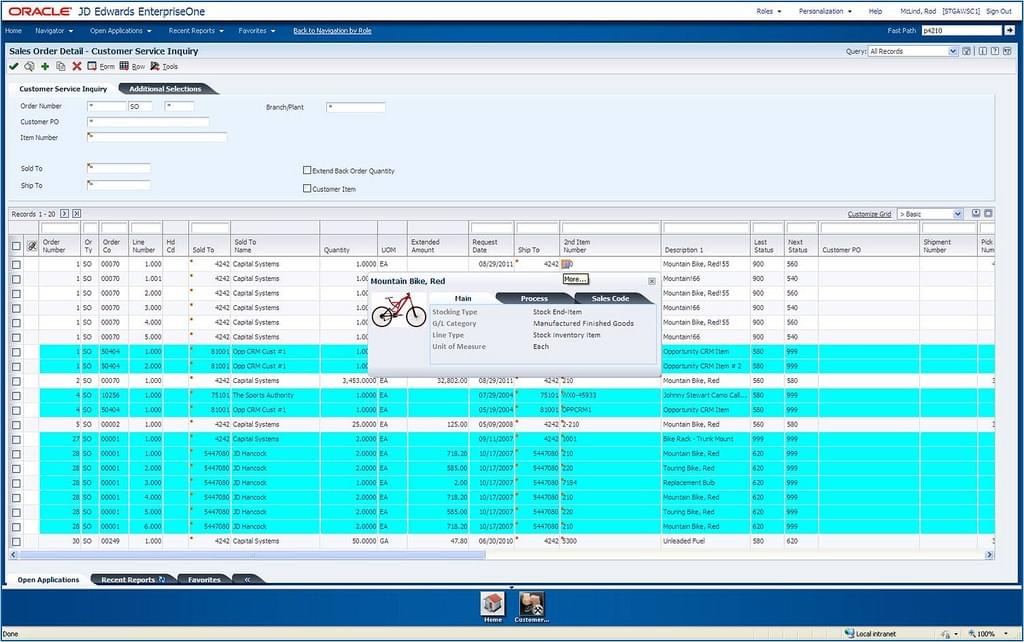This screenshot has width=1024, height=642.
Task: Click the Fast Path input field
Action: (x=961, y=31)
